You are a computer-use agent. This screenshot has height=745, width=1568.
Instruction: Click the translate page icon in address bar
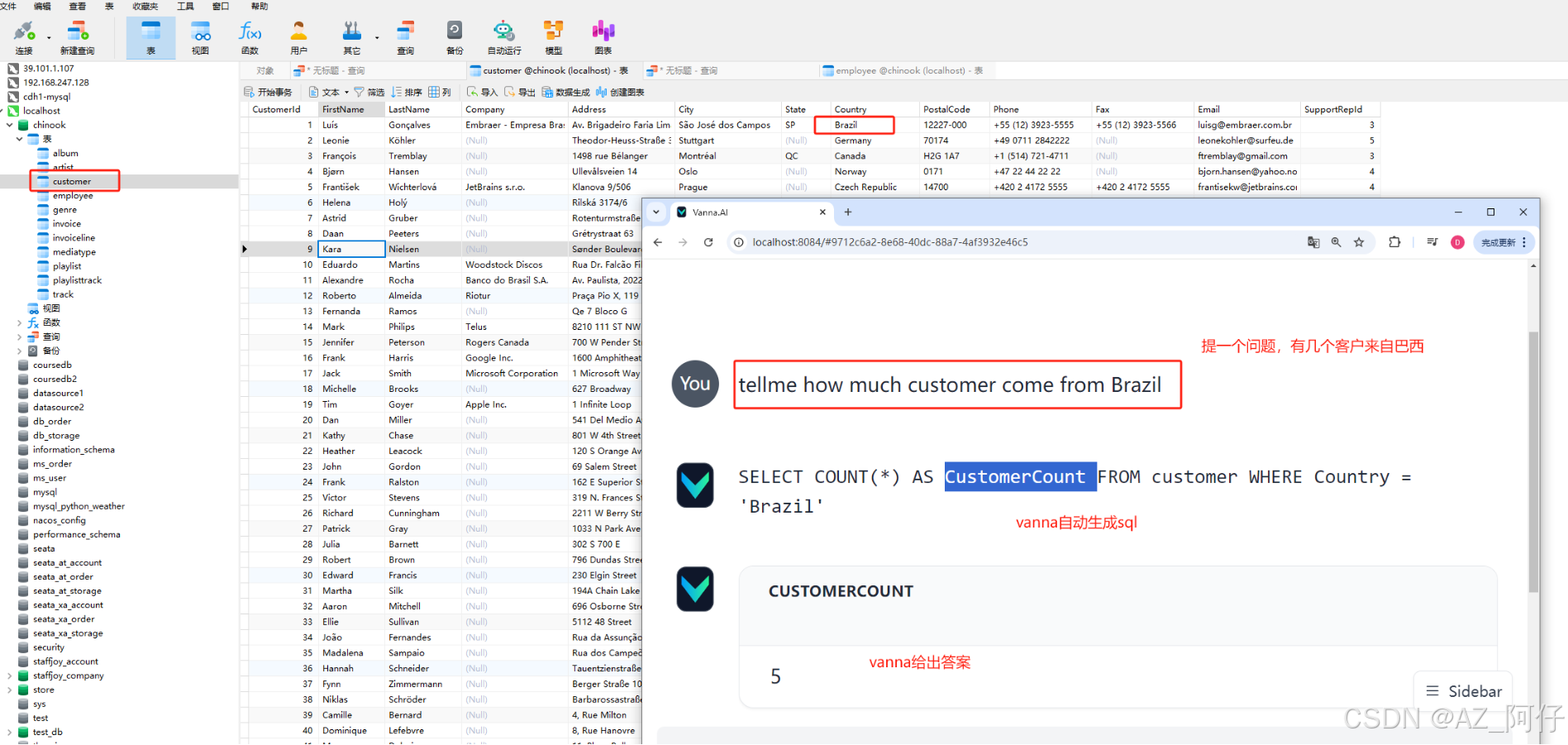pyautogui.click(x=1313, y=242)
